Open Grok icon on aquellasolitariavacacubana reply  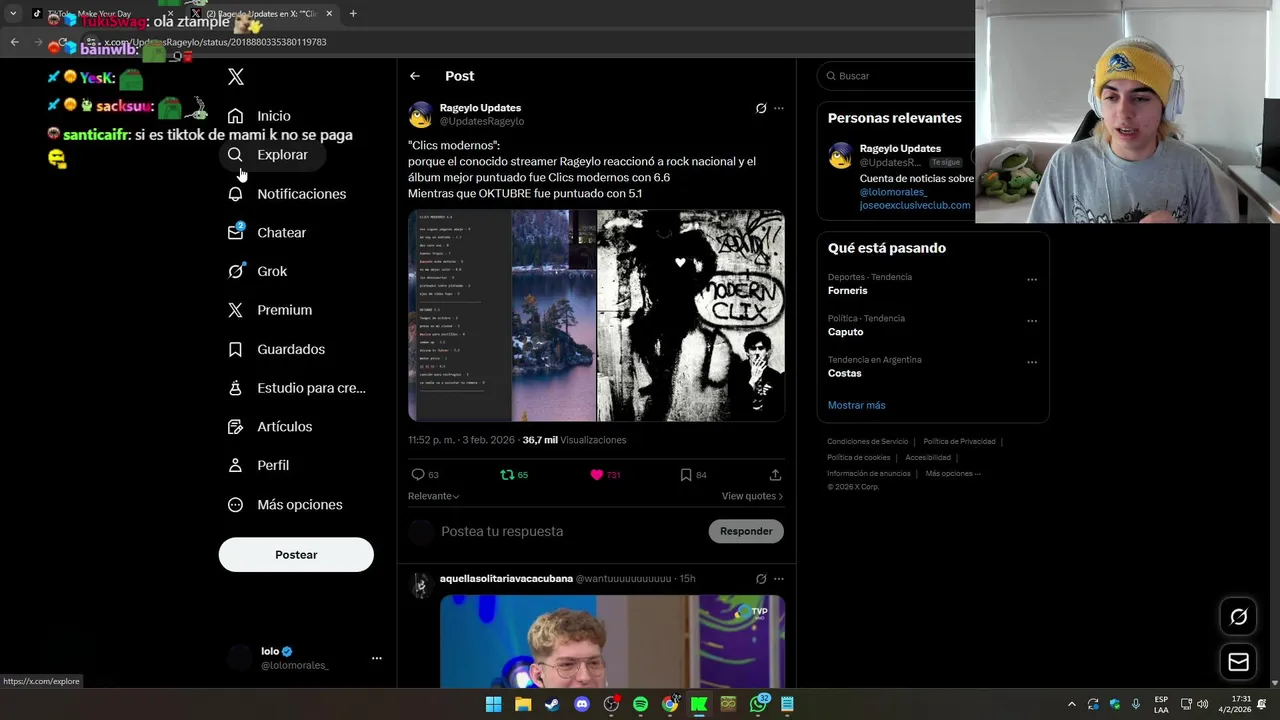761,579
